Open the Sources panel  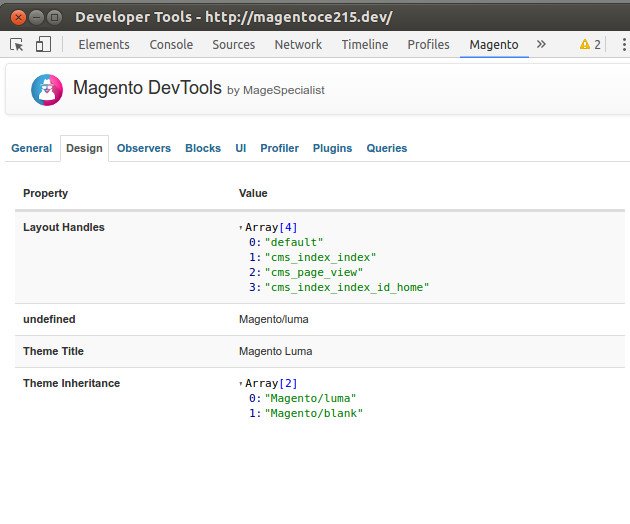[x=233, y=45]
